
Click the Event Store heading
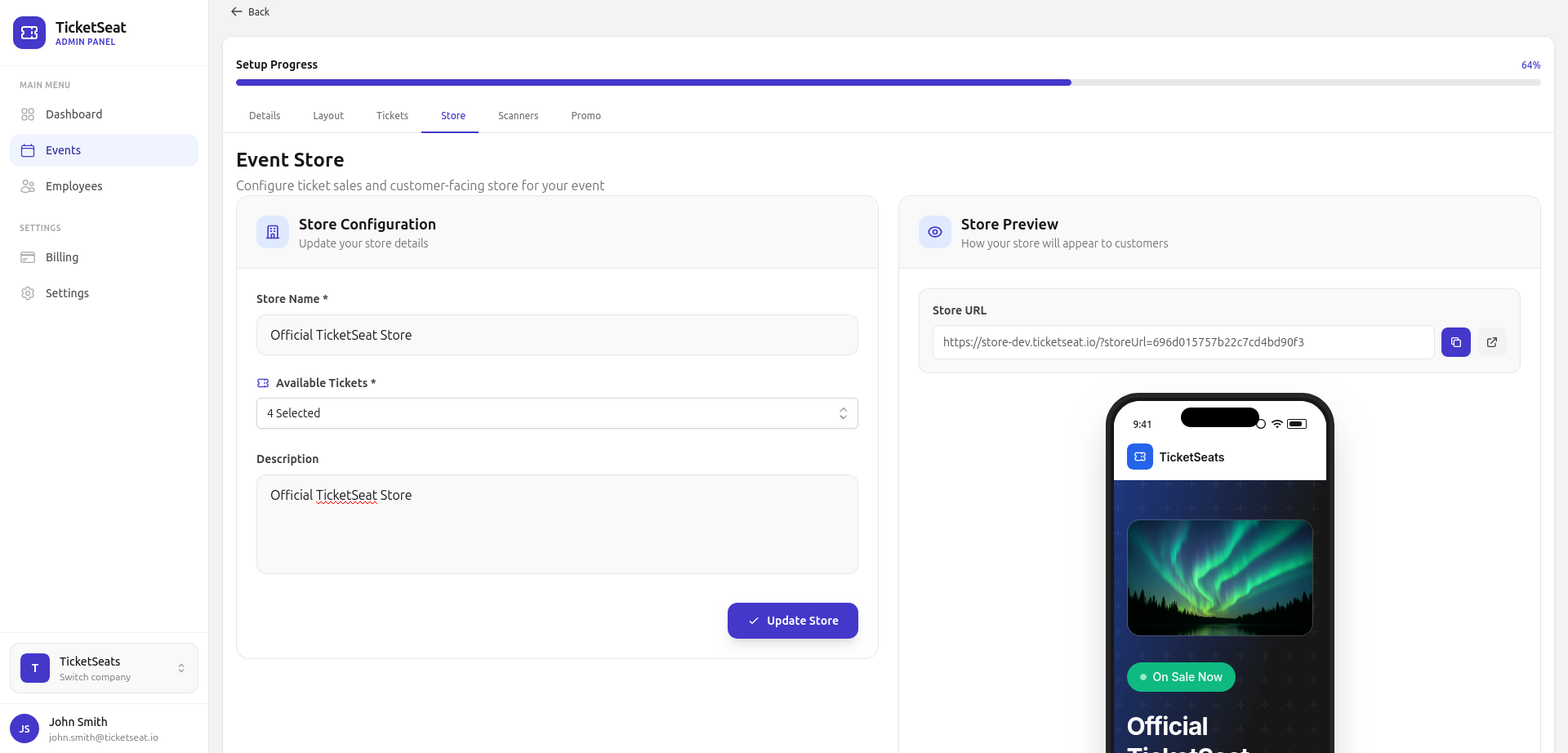[290, 160]
